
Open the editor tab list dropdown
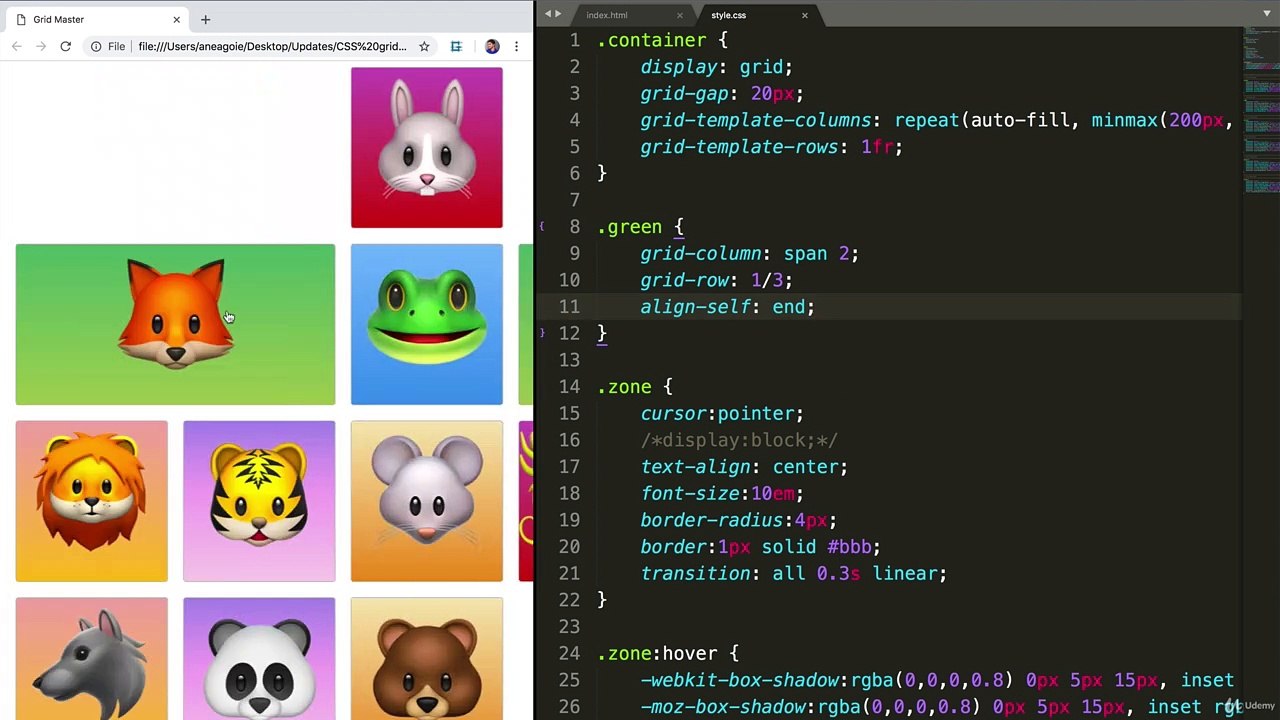click(1268, 14)
